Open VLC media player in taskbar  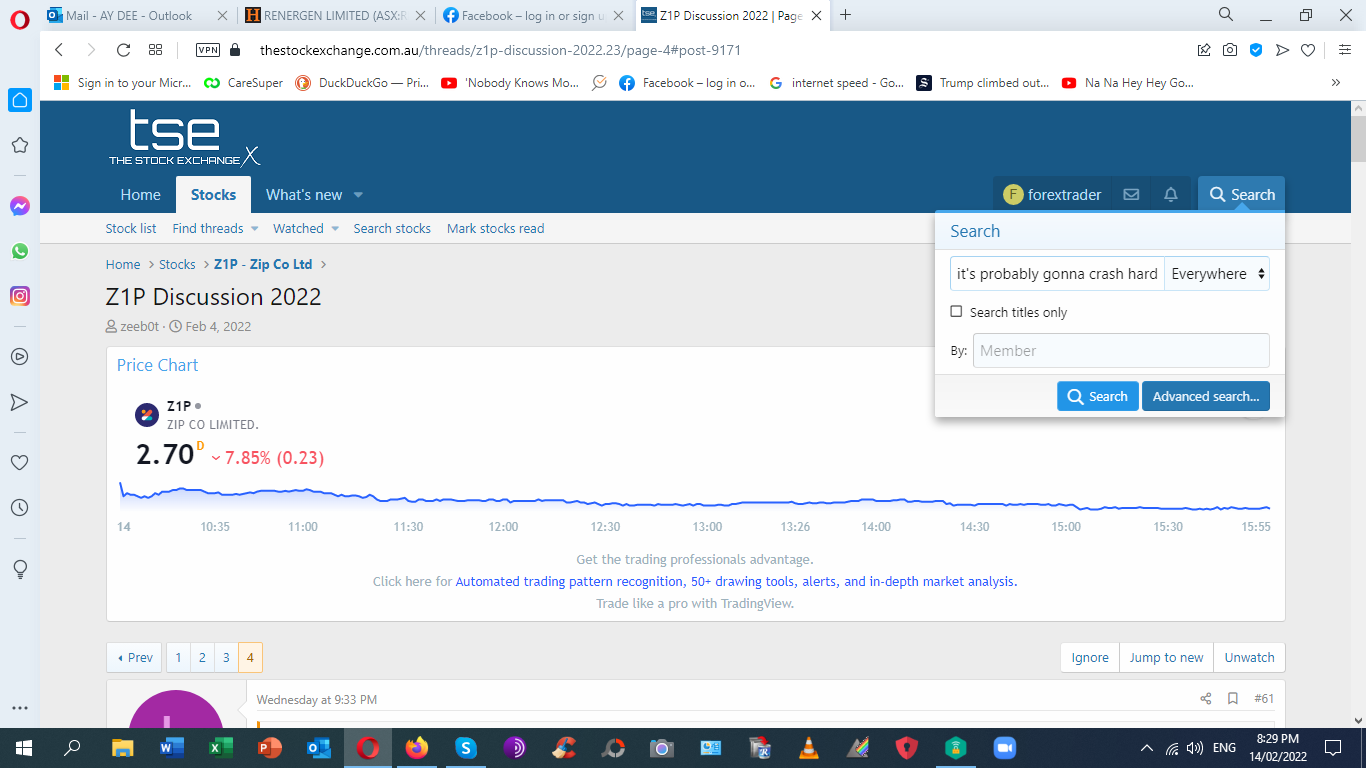[x=808, y=748]
